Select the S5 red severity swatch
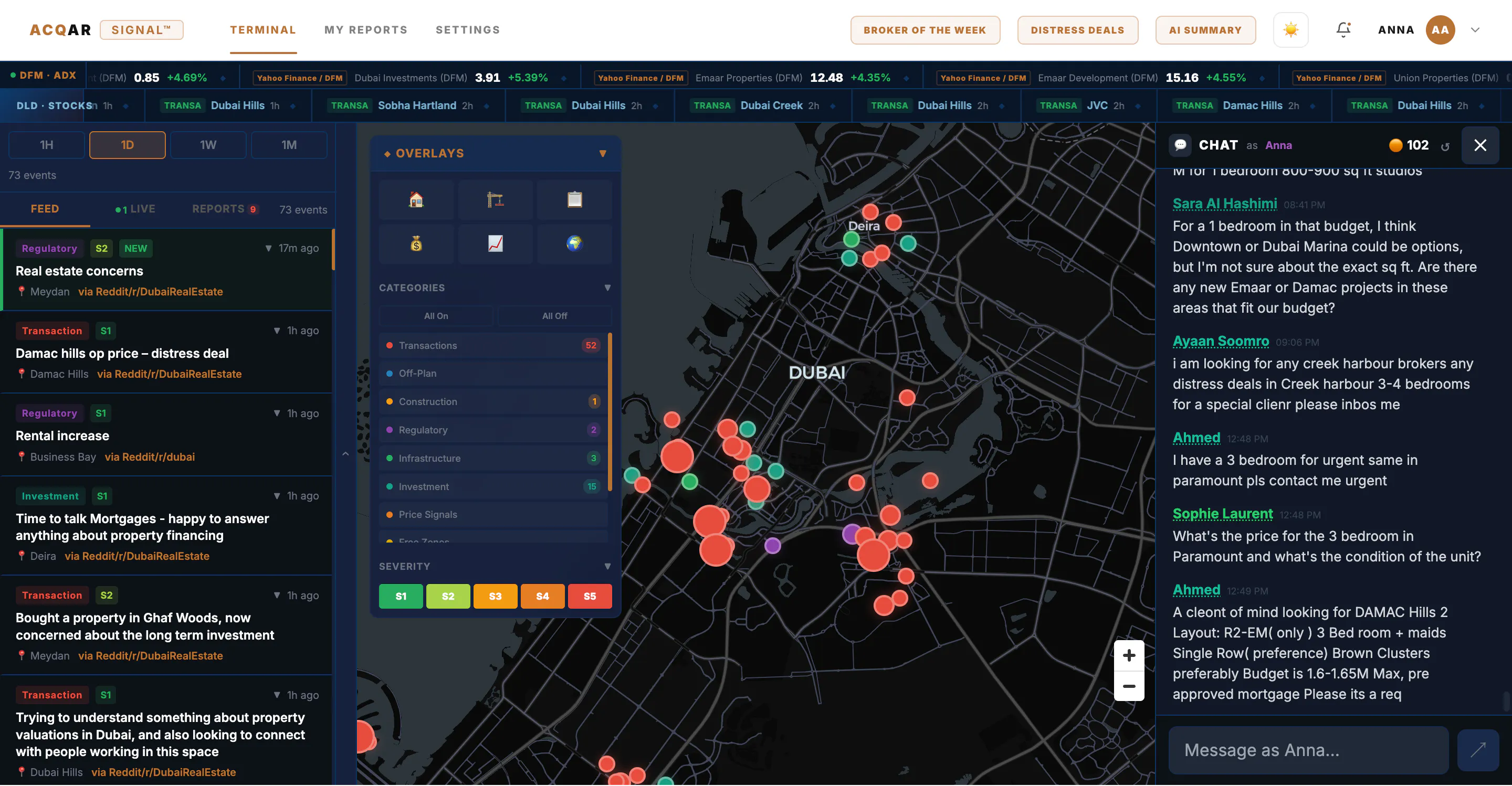This screenshot has height=786, width=1512. pos(589,596)
